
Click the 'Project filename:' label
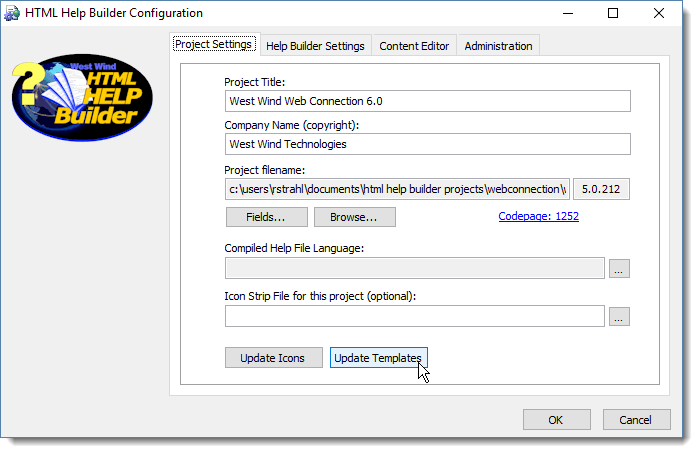264,170
